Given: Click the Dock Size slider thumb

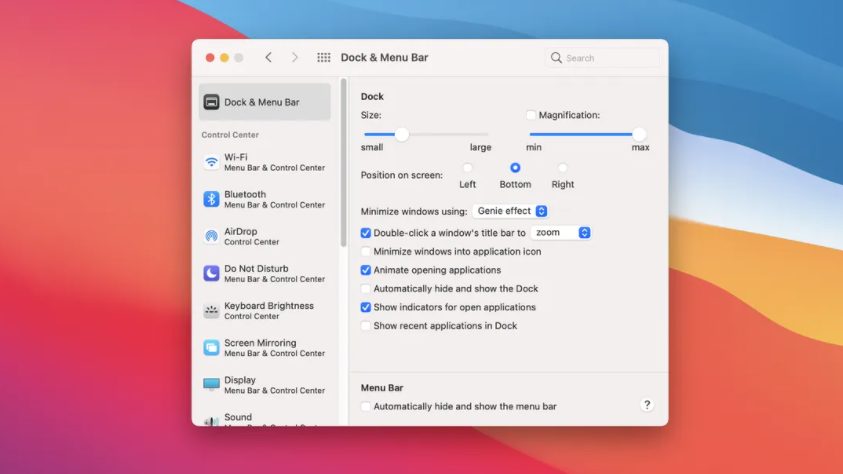Looking at the screenshot, I should click(402, 134).
